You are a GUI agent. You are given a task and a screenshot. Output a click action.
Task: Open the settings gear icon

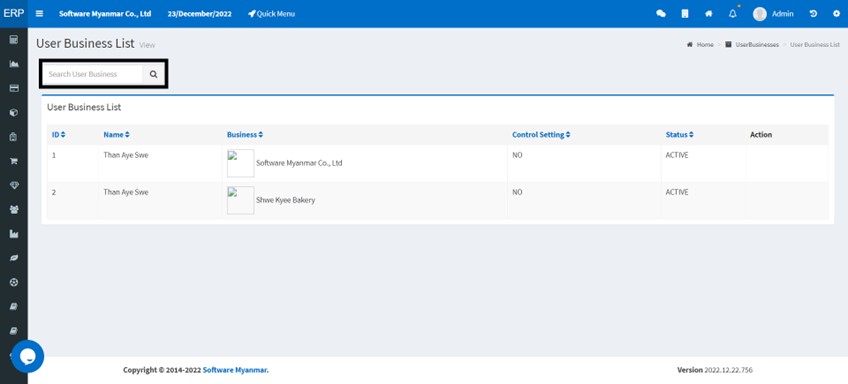click(x=836, y=14)
